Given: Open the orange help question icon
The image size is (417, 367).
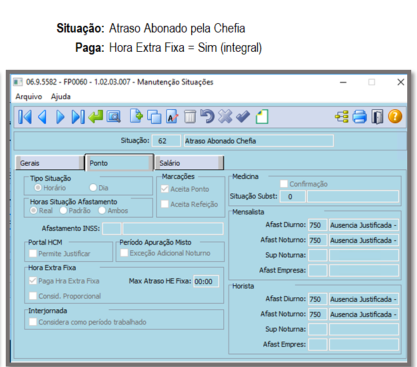Looking at the screenshot, I should [395, 117].
